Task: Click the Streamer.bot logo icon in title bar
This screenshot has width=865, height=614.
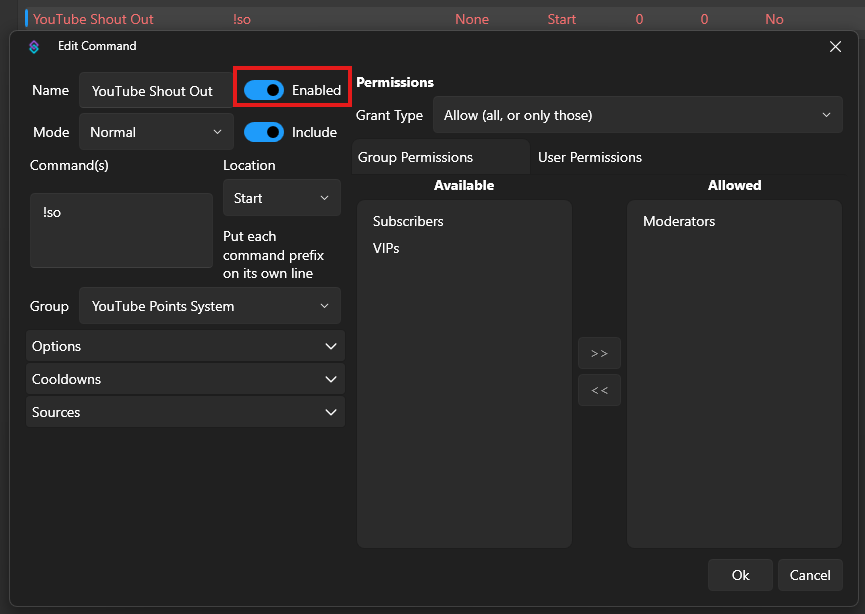Action: pyautogui.click(x=34, y=47)
